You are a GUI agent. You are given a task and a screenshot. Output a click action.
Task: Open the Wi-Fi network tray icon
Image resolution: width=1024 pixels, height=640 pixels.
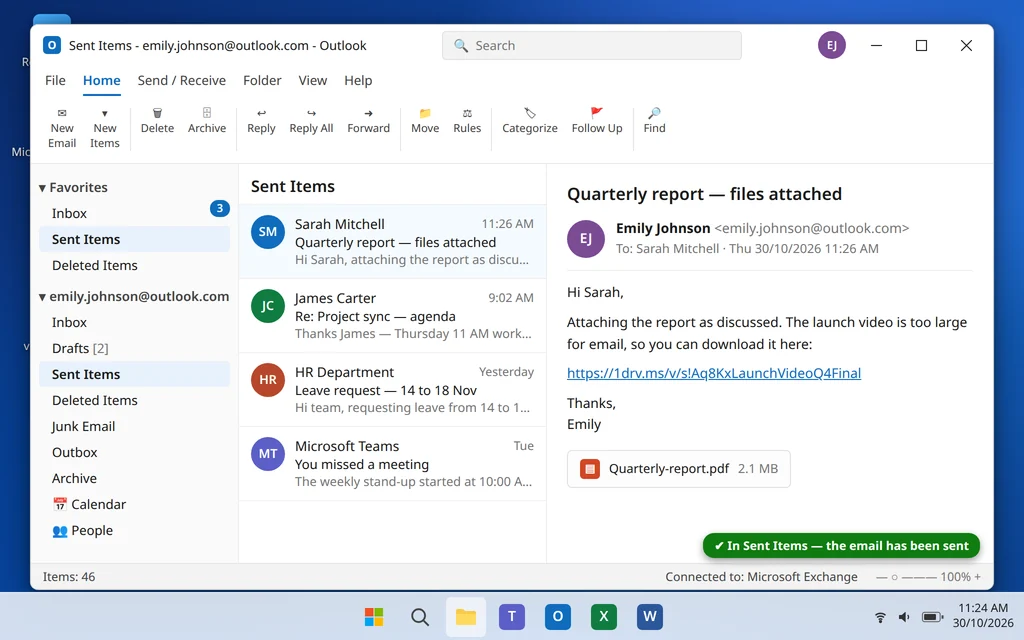(x=880, y=617)
